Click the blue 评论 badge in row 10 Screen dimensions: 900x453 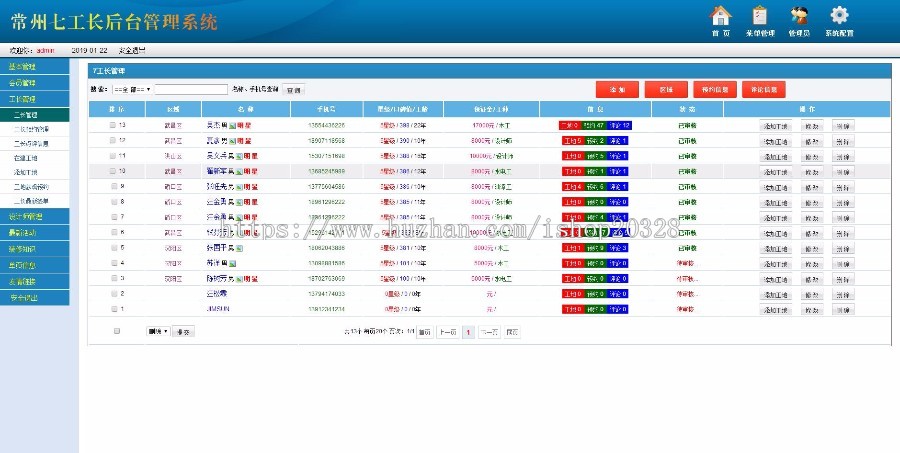617,171
